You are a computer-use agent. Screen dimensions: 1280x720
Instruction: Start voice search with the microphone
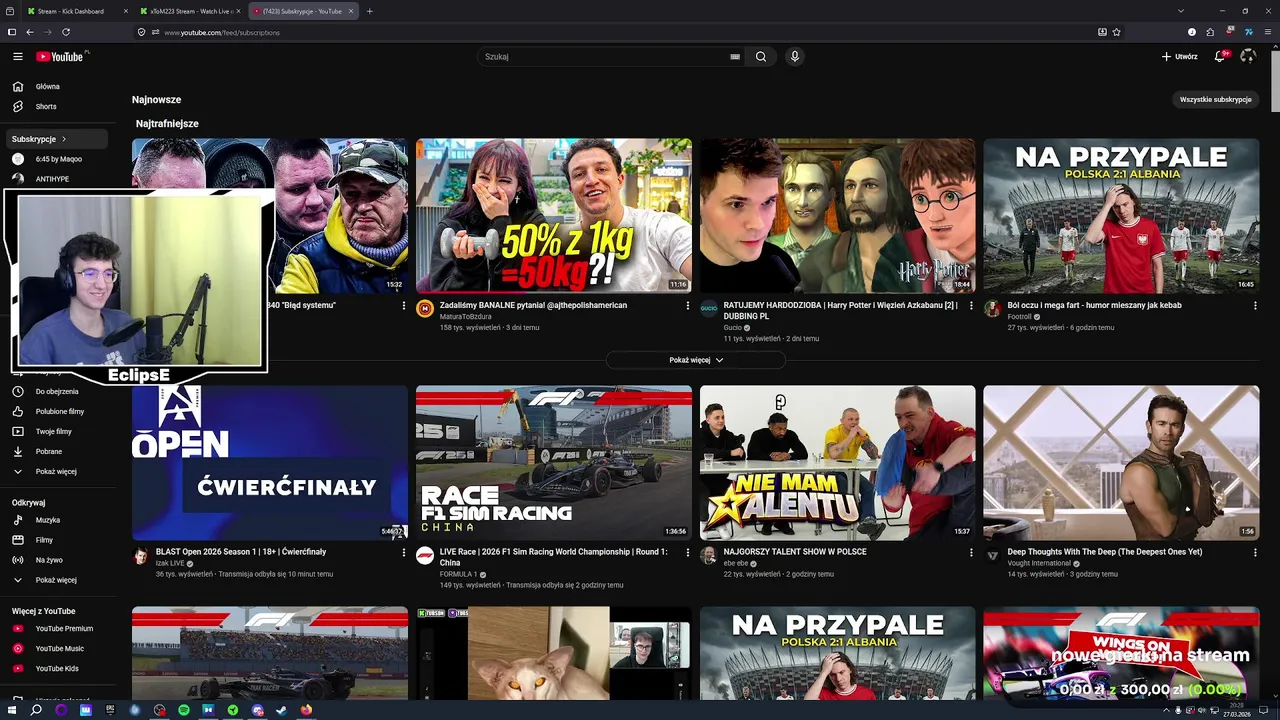(795, 57)
